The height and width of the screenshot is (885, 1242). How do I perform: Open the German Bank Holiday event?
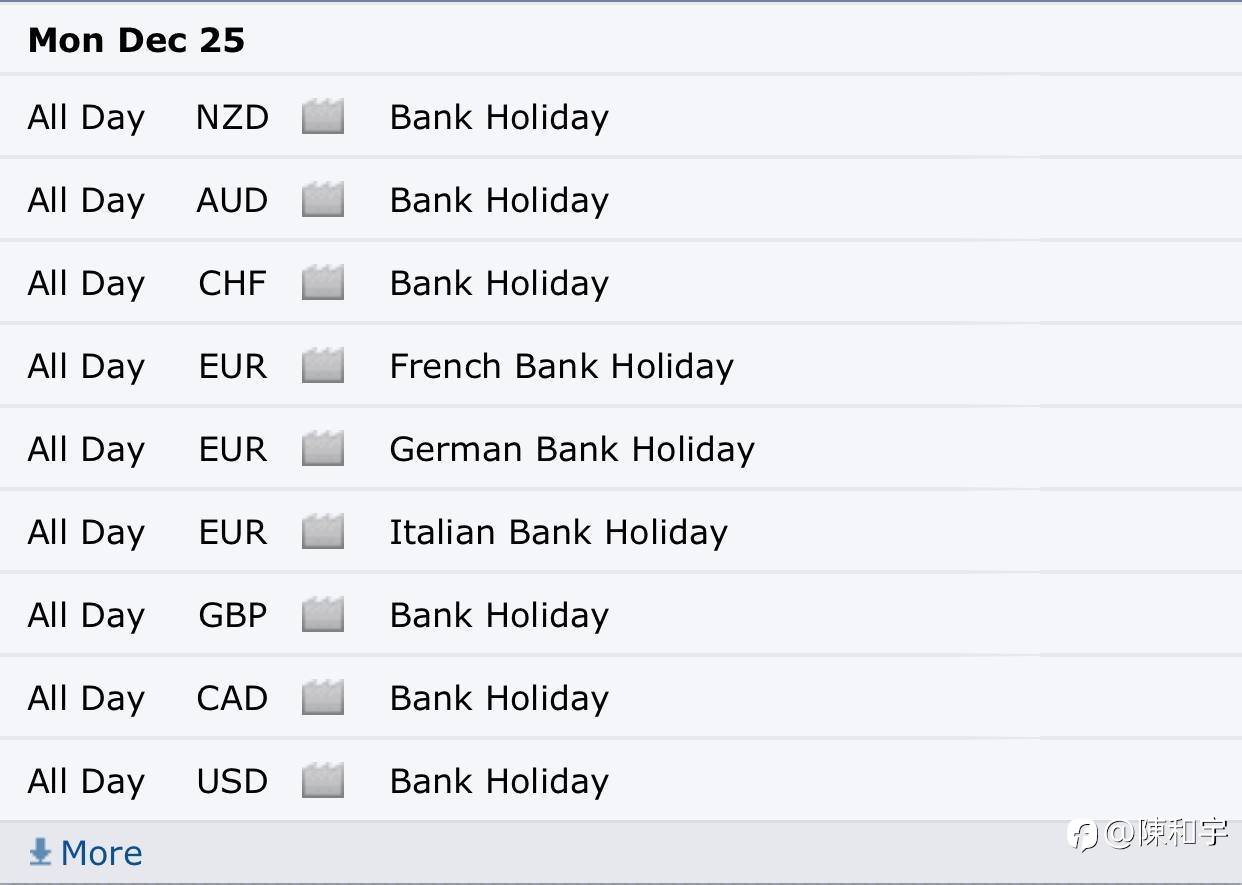tap(572, 449)
